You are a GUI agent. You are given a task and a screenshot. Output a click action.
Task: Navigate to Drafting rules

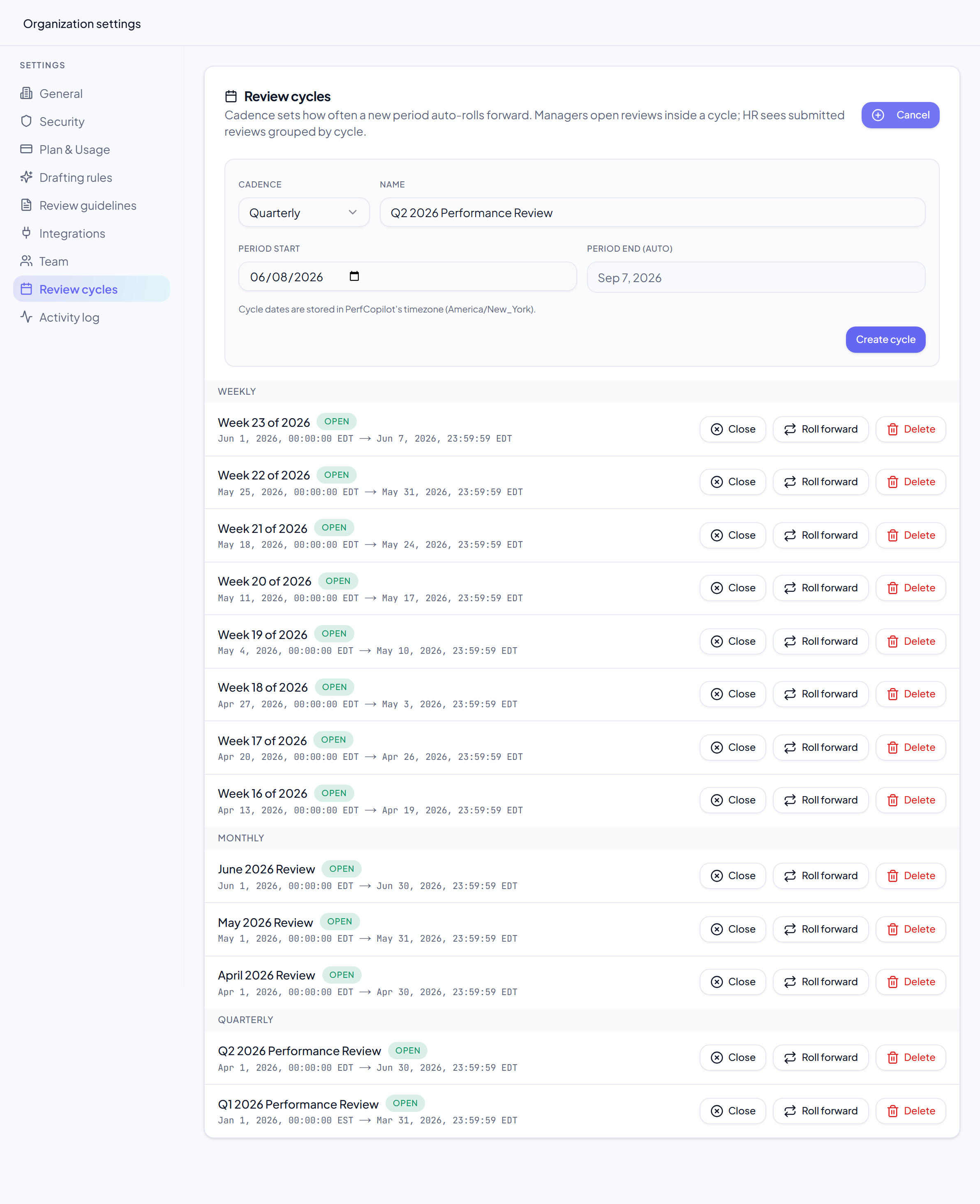[x=91, y=177]
